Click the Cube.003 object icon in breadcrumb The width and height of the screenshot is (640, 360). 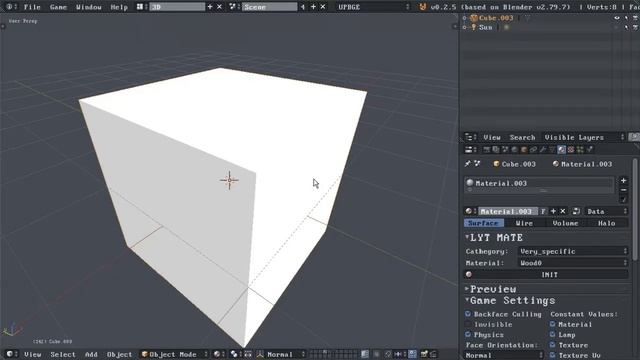[496, 164]
